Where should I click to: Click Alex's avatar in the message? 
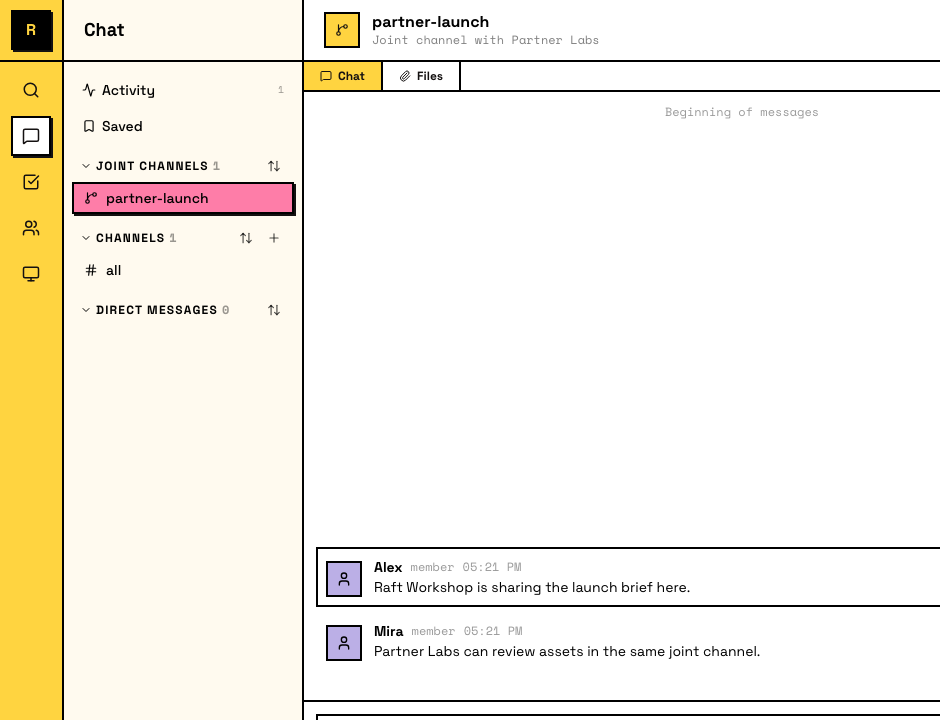click(344, 579)
